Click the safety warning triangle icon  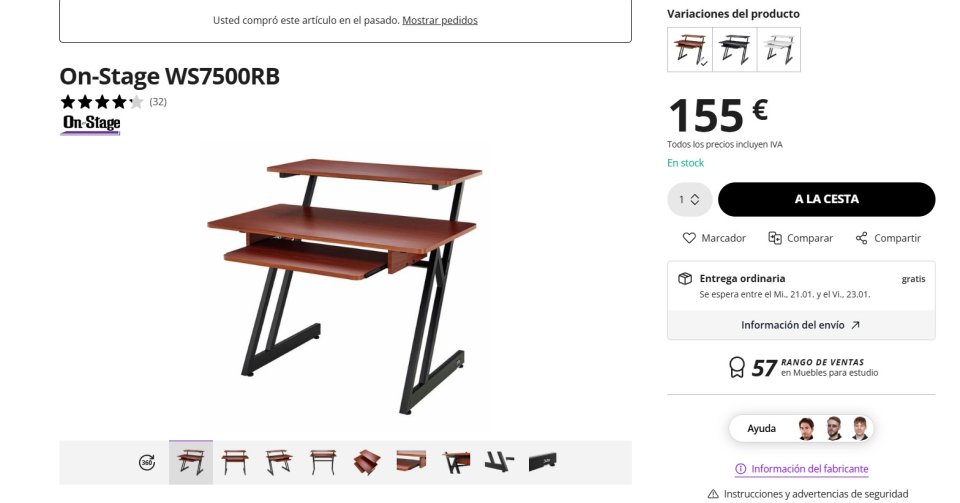click(713, 494)
